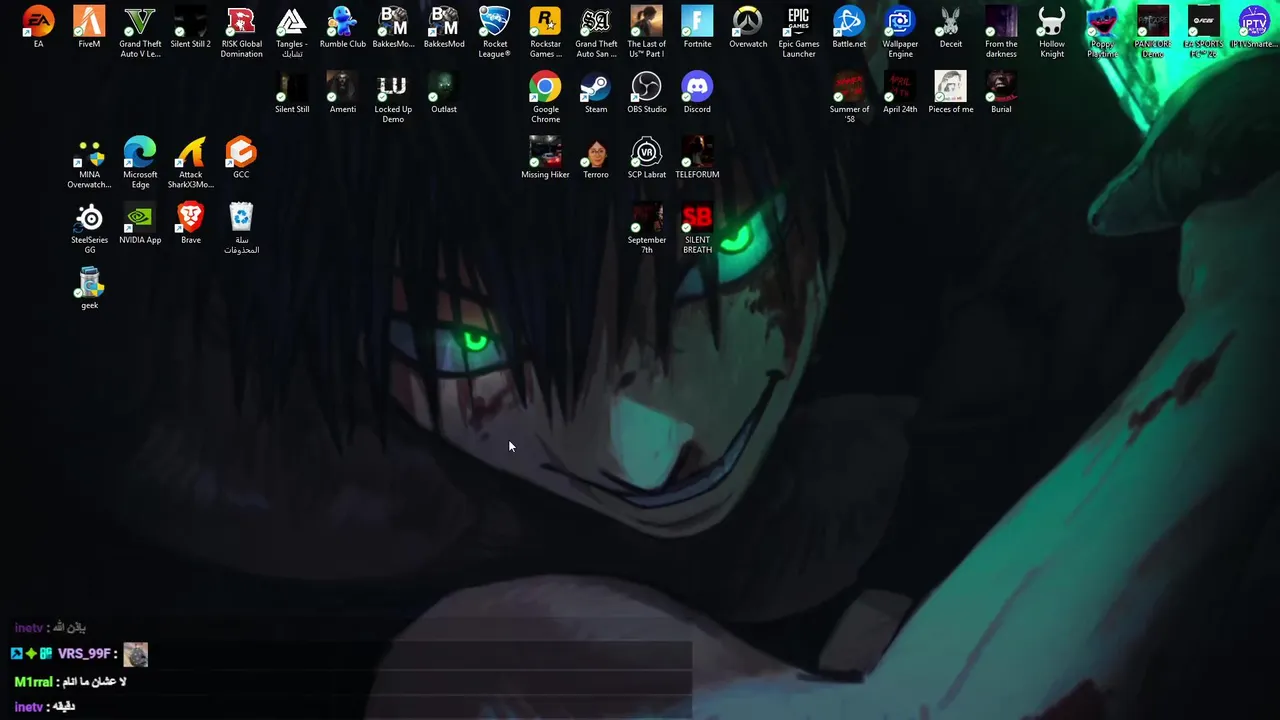Open Pieces of me icon
The width and height of the screenshot is (1280, 720).
[x=950, y=87]
